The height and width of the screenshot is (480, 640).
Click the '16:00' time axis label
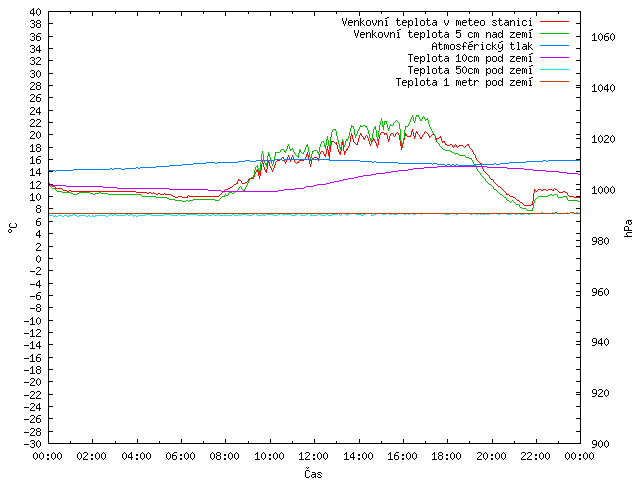point(402,456)
